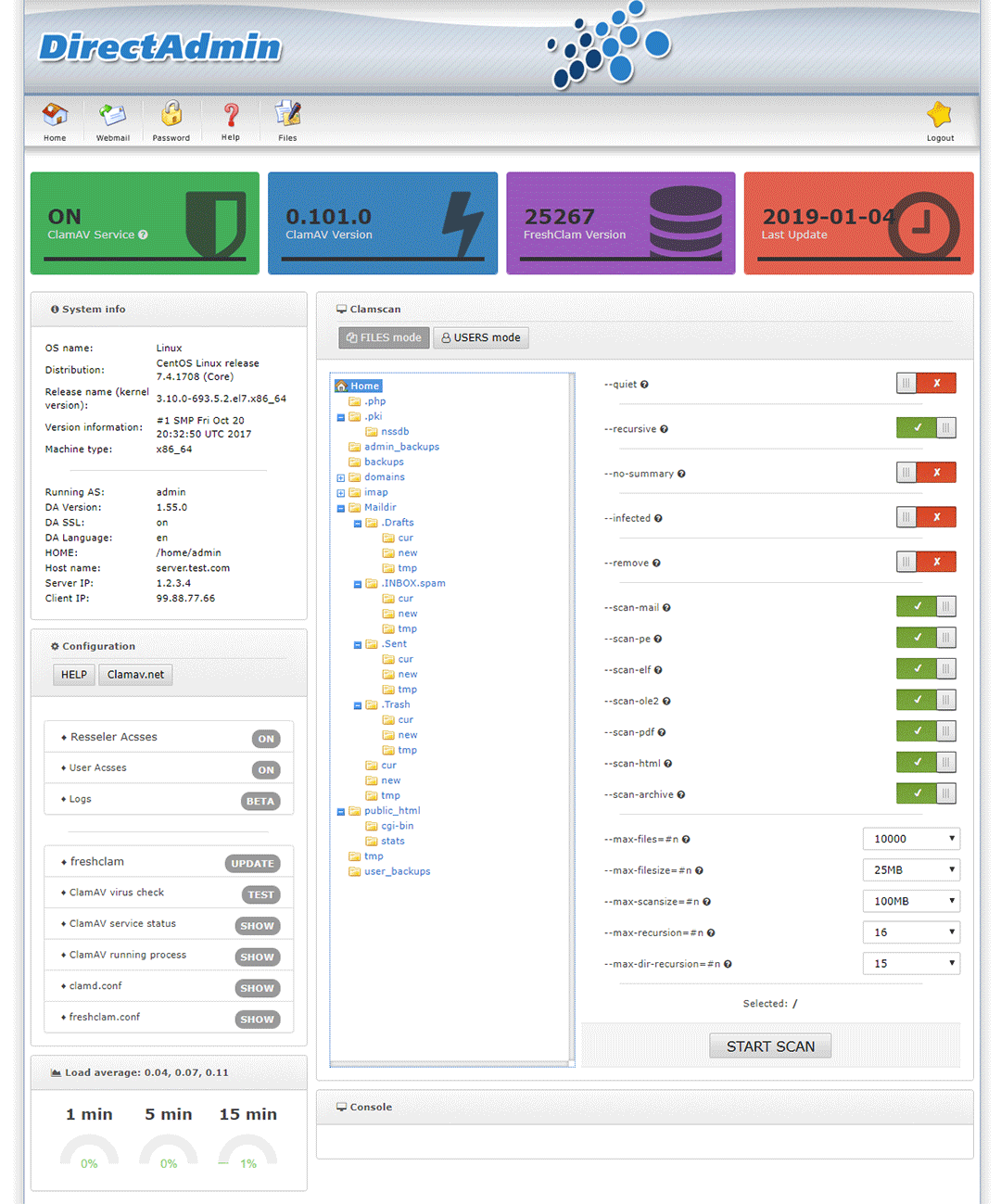This screenshot has width=1001, height=1204.
Task: Open Webmail from the top toolbar
Action: 112,119
